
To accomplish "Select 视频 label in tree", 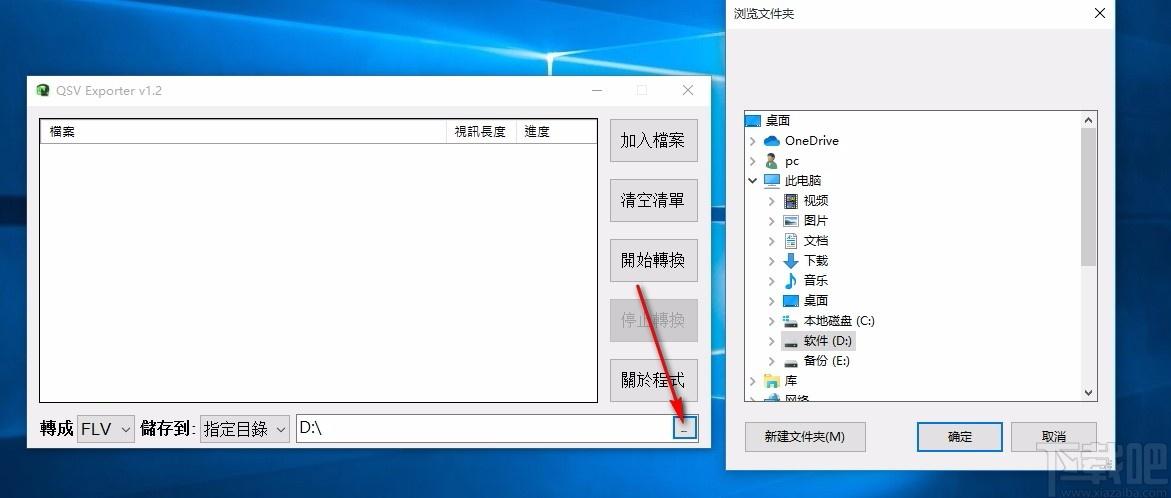I will click(816, 201).
